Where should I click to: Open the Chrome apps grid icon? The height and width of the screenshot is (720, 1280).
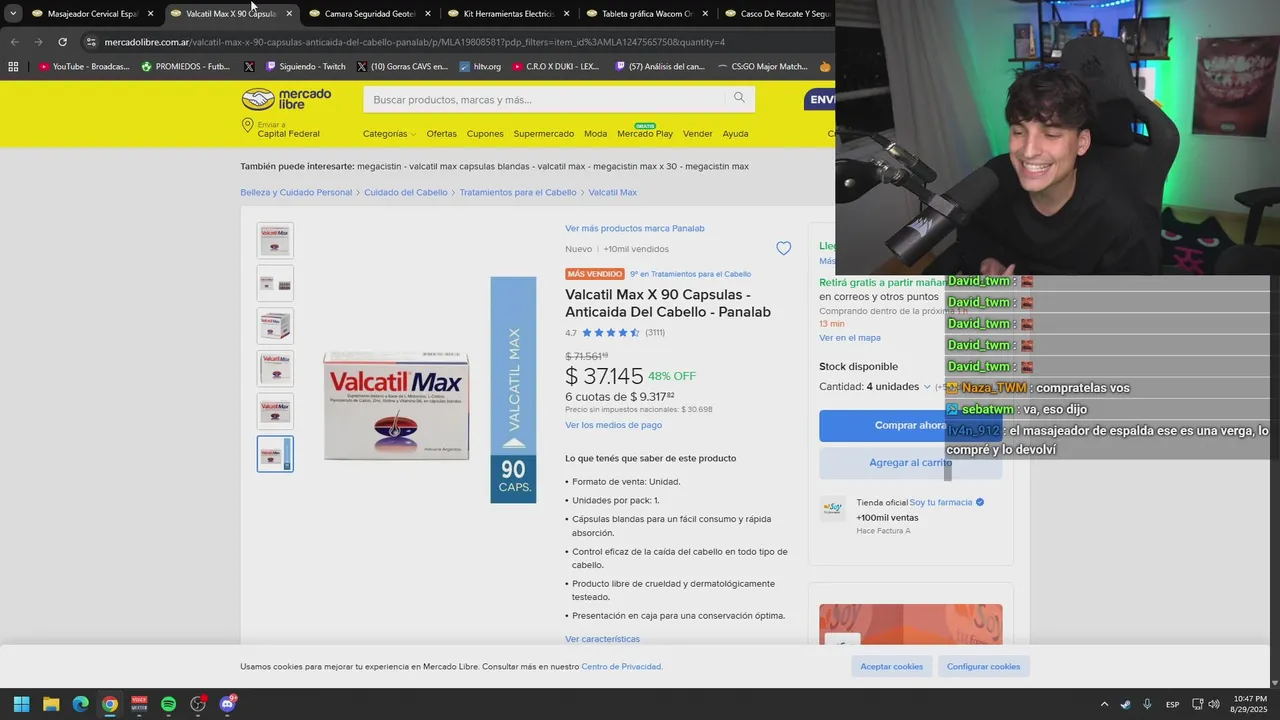point(13,67)
